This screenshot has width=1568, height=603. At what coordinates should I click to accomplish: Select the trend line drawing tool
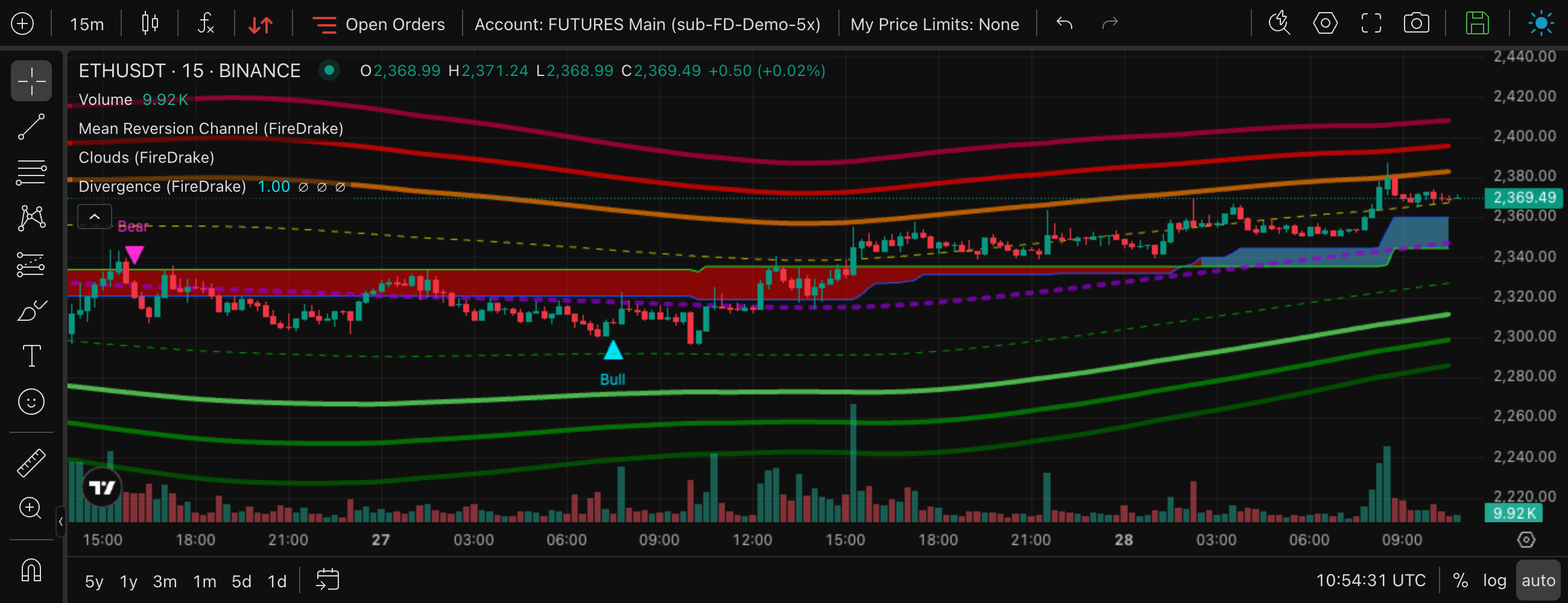31,127
